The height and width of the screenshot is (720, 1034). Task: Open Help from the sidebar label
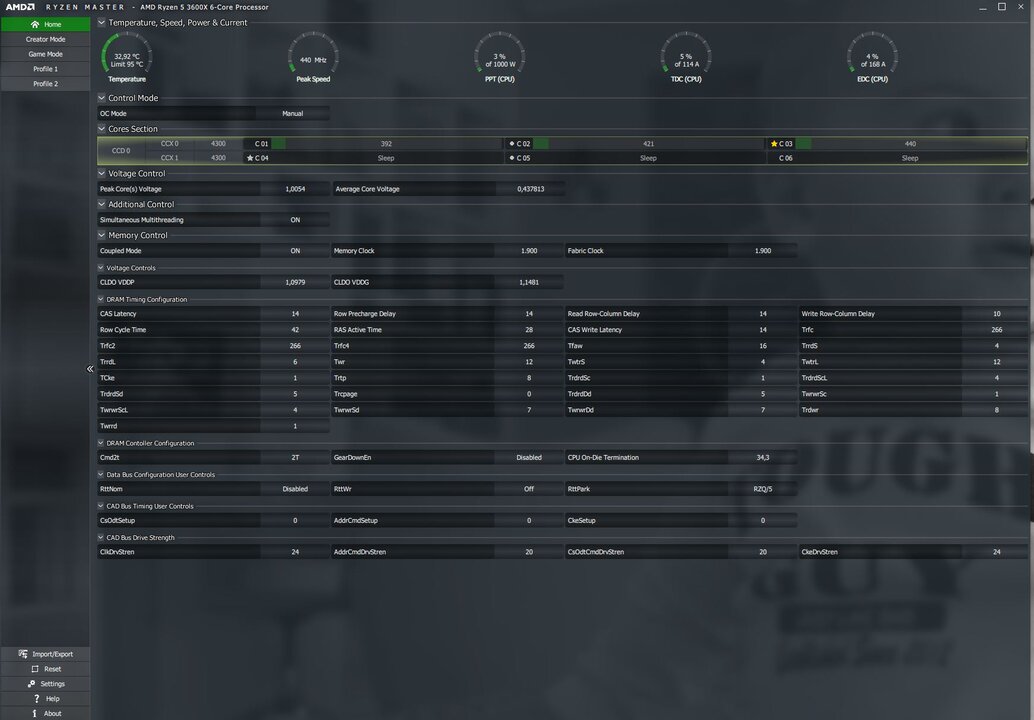[x=53, y=698]
